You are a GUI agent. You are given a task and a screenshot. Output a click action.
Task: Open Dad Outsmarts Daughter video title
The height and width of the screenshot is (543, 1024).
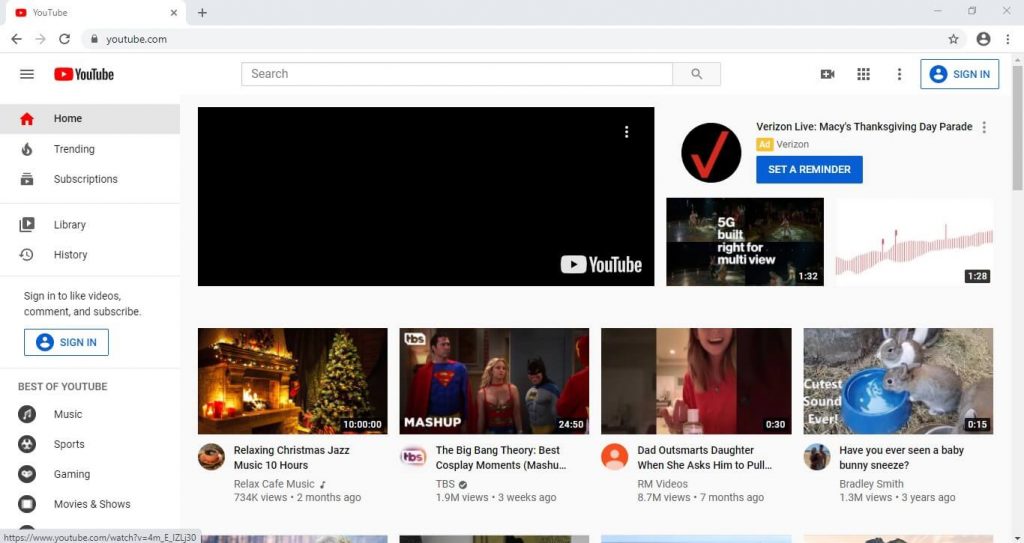(704, 457)
